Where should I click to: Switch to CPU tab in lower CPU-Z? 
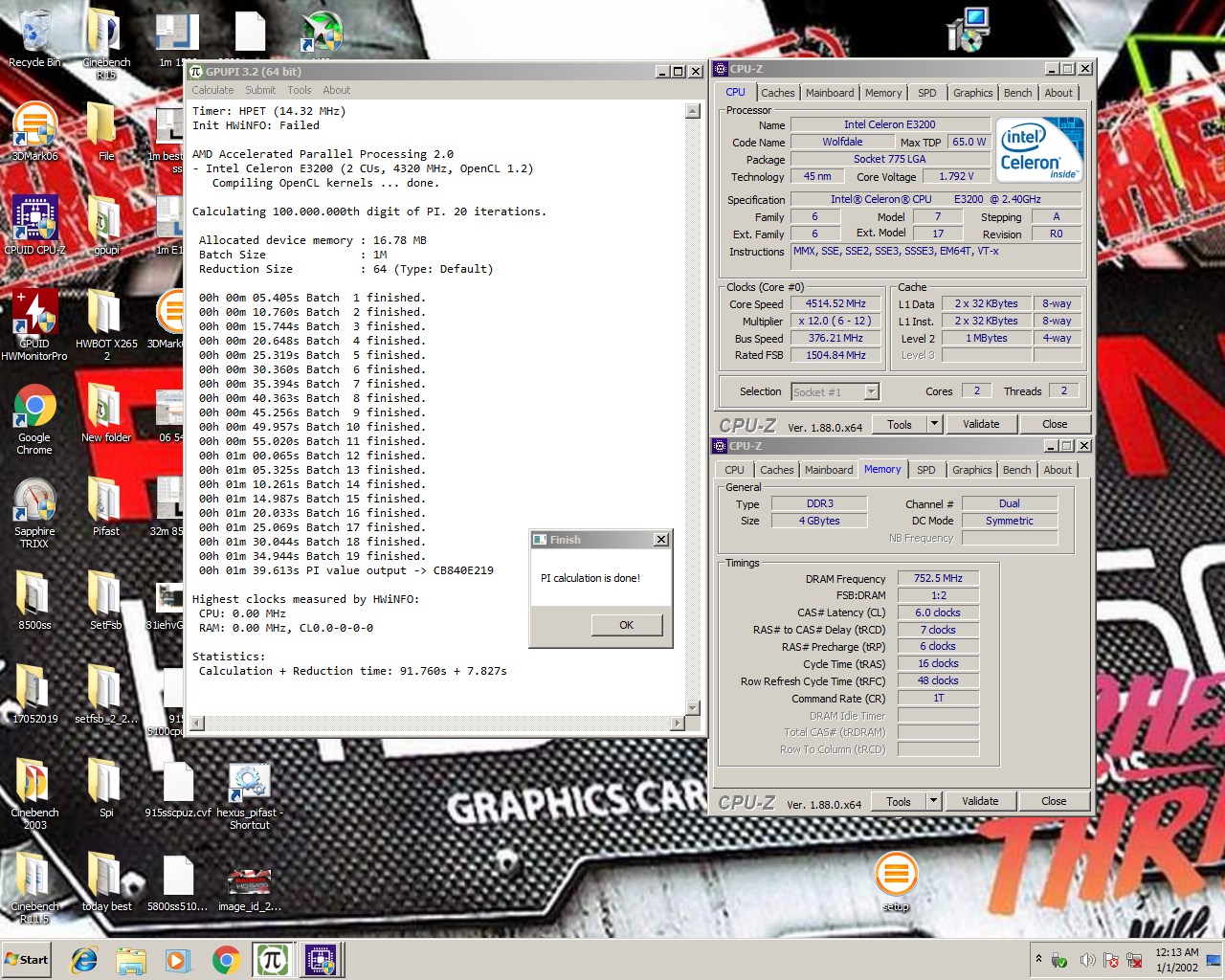[x=734, y=470]
